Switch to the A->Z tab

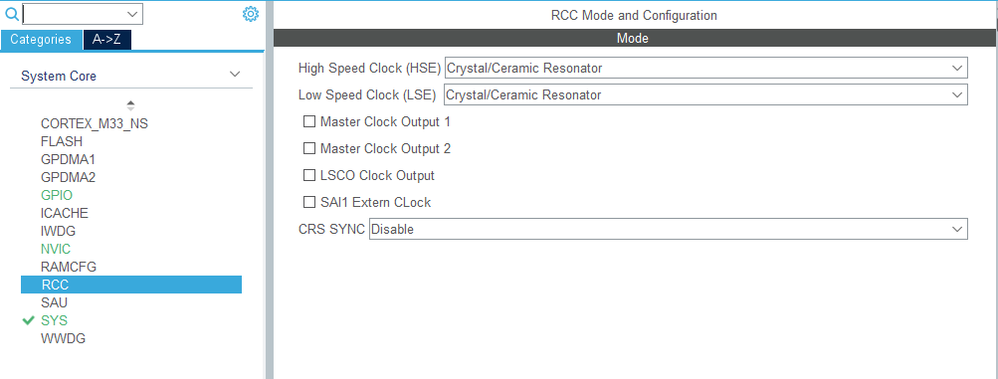coord(107,39)
